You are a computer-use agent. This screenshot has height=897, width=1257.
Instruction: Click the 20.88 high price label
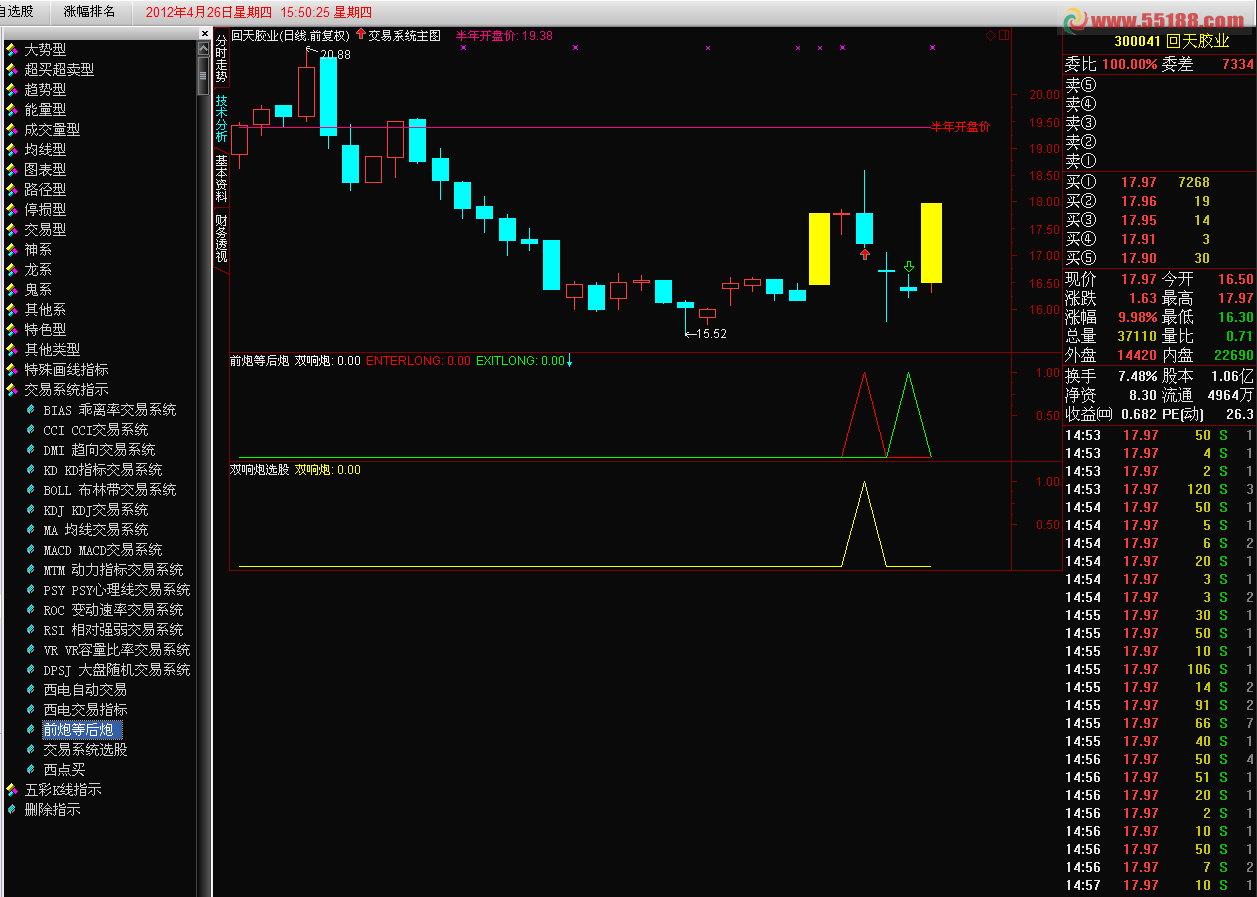(335, 55)
